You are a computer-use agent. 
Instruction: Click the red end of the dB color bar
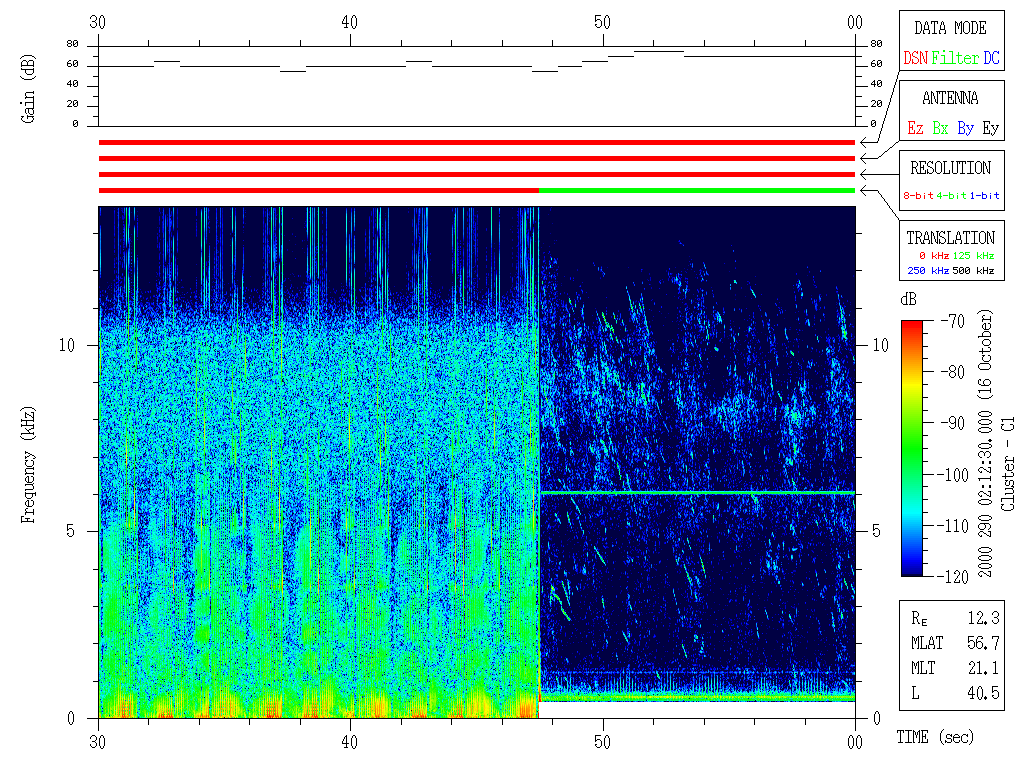tap(913, 326)
